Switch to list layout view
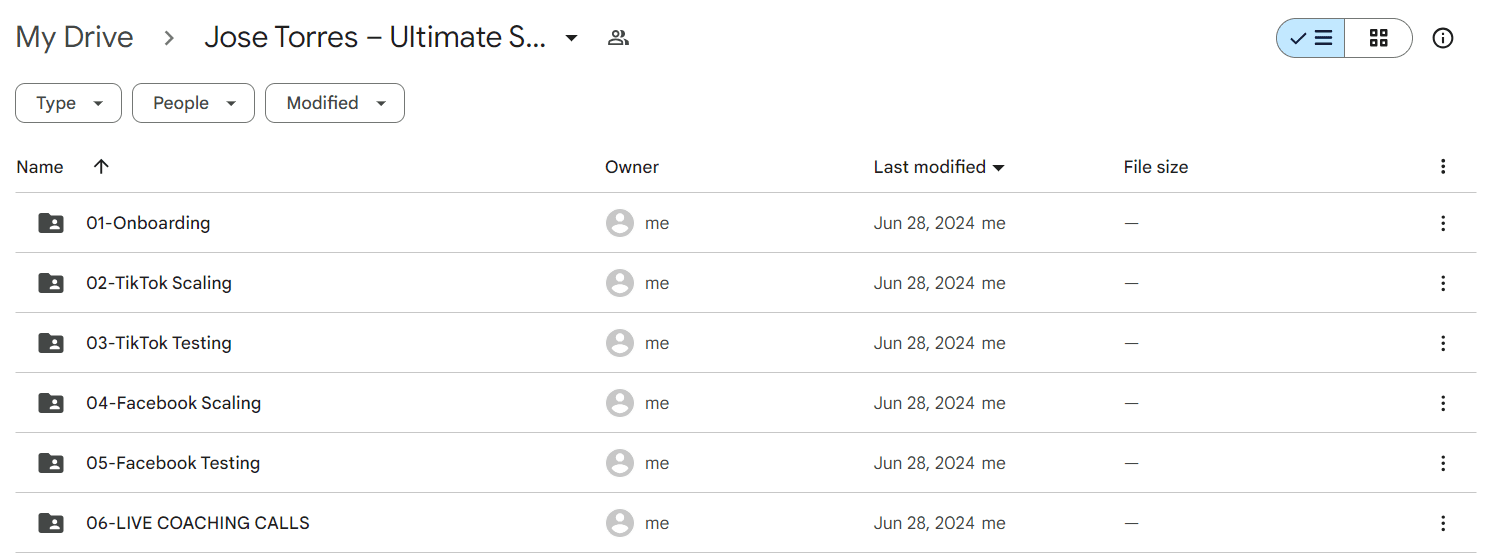 pyautogui.click(x=1310, y=38)
